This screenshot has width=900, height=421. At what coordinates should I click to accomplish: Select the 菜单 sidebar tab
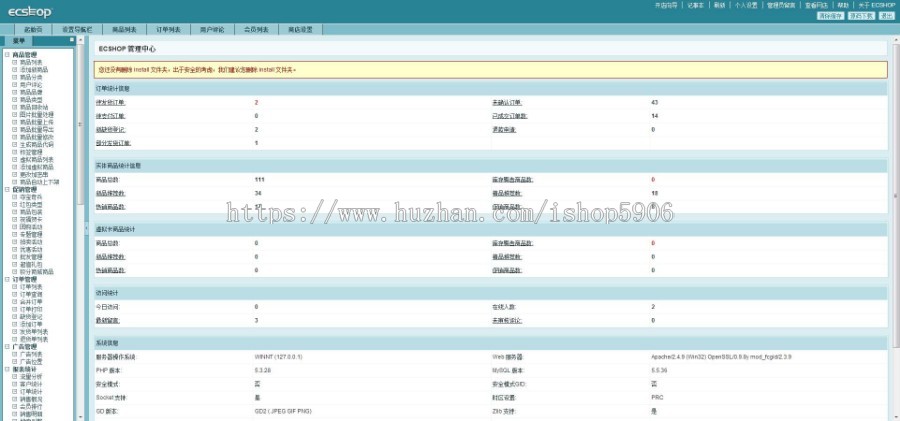coord(18,41)
